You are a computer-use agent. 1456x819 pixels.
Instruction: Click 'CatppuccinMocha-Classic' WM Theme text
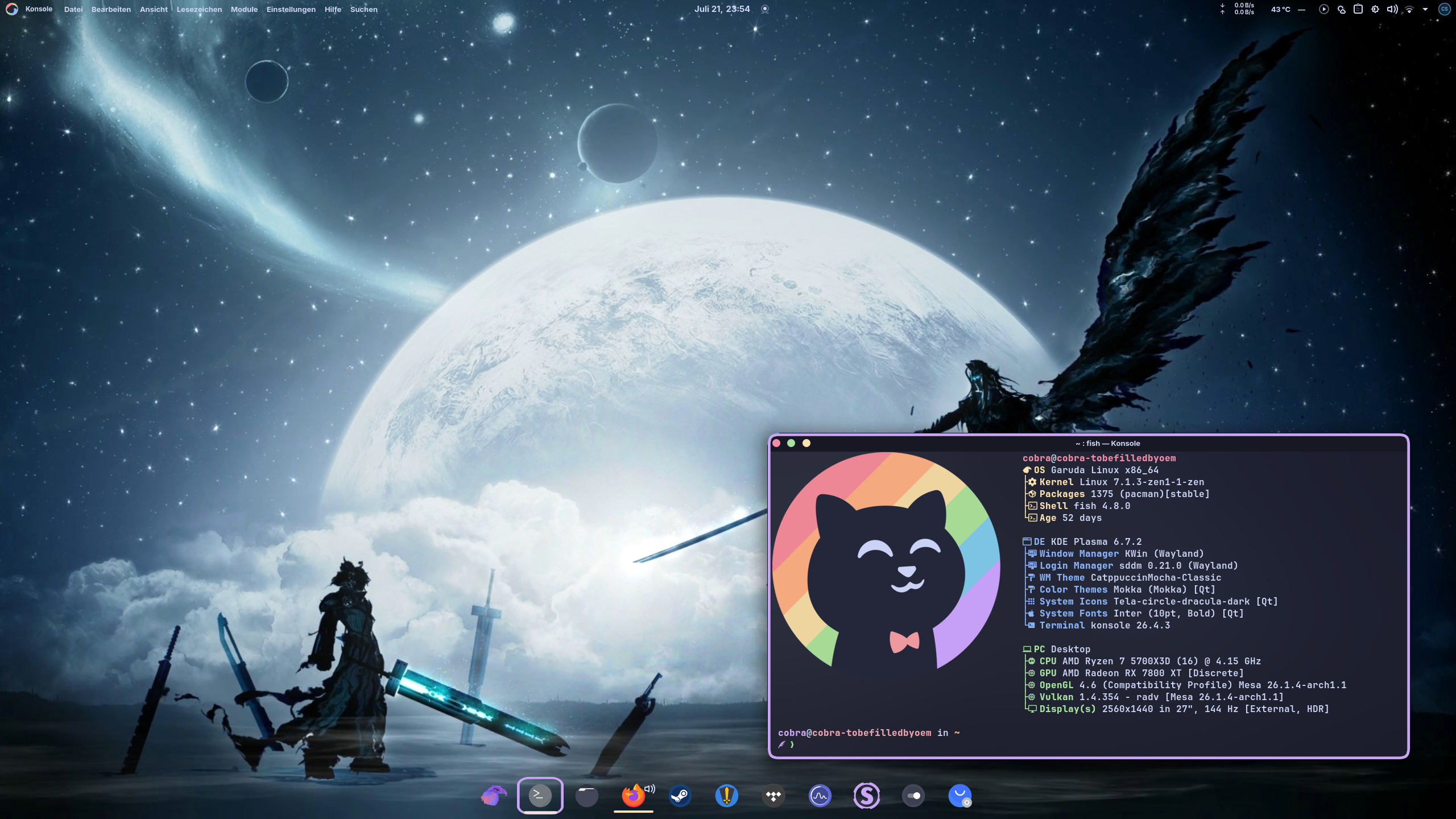click(x=1156, y=577)
